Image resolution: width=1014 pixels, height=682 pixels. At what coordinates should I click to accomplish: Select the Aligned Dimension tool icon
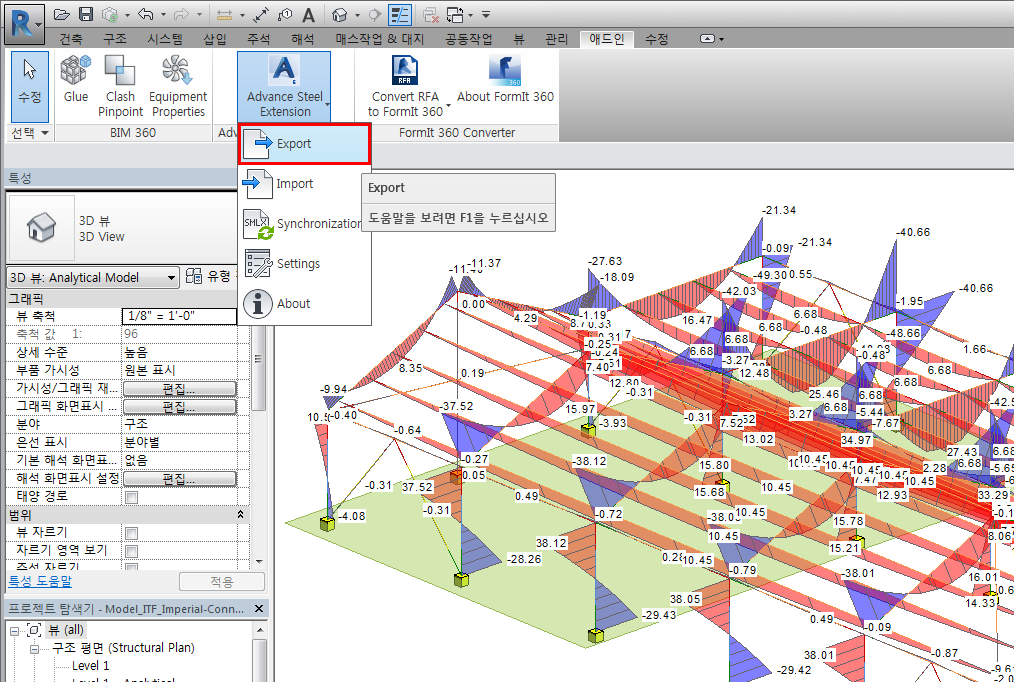tap(261, 14)
